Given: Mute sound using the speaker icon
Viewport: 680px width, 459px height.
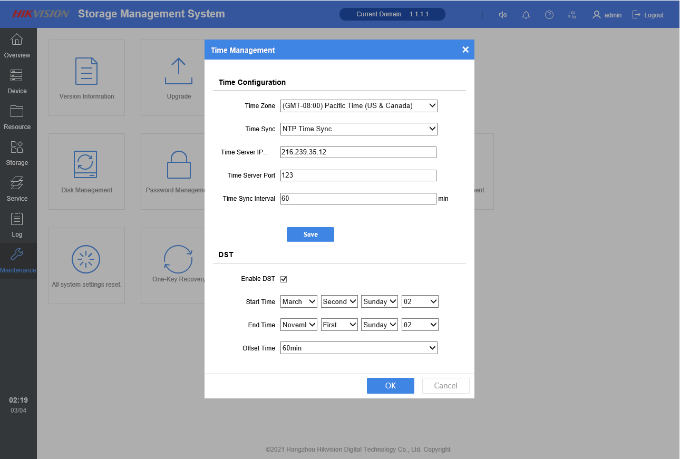Looking at the screenshot, I should pos(502,15).
